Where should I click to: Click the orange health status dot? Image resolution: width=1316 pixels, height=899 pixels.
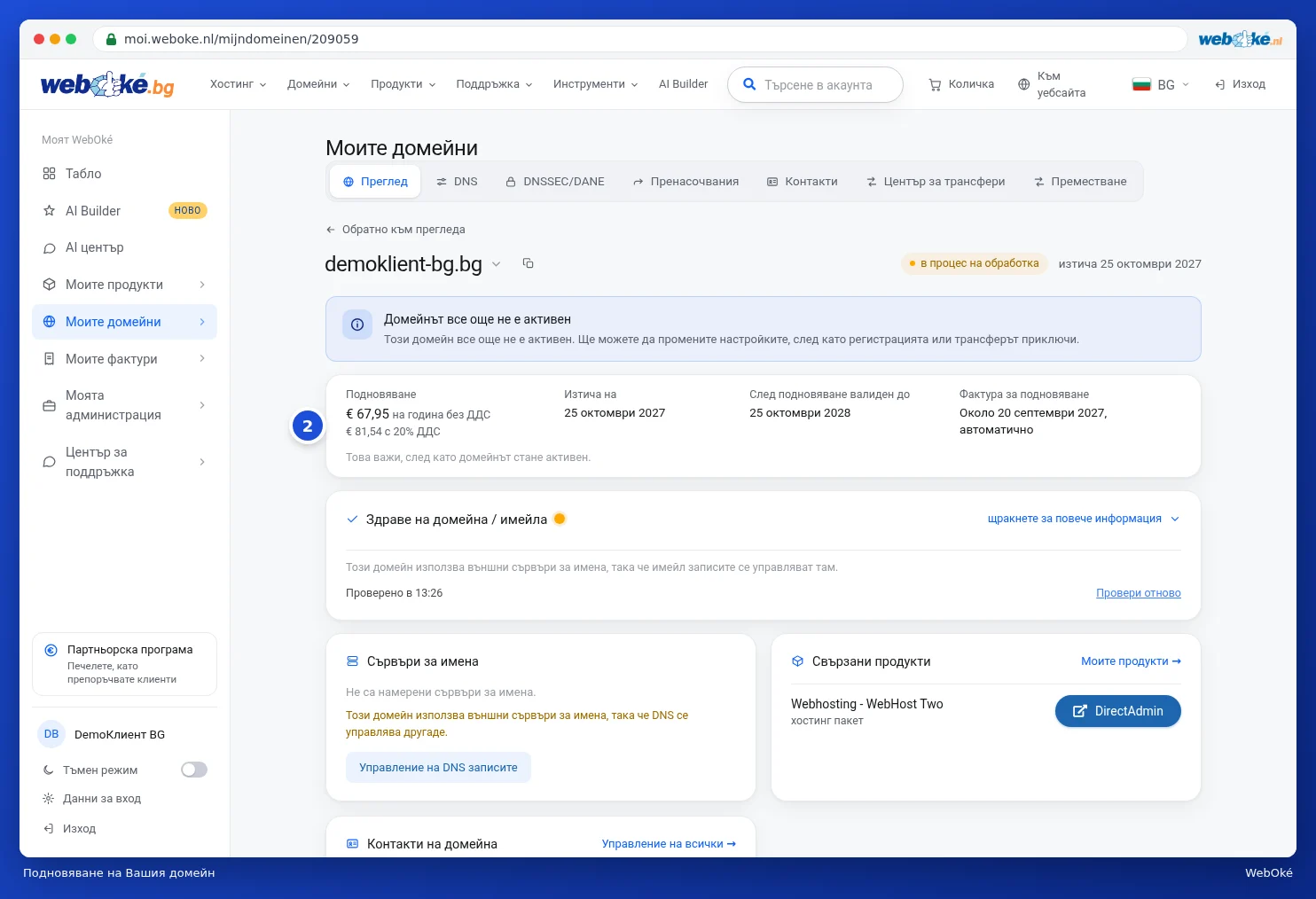tap(560, 519)
